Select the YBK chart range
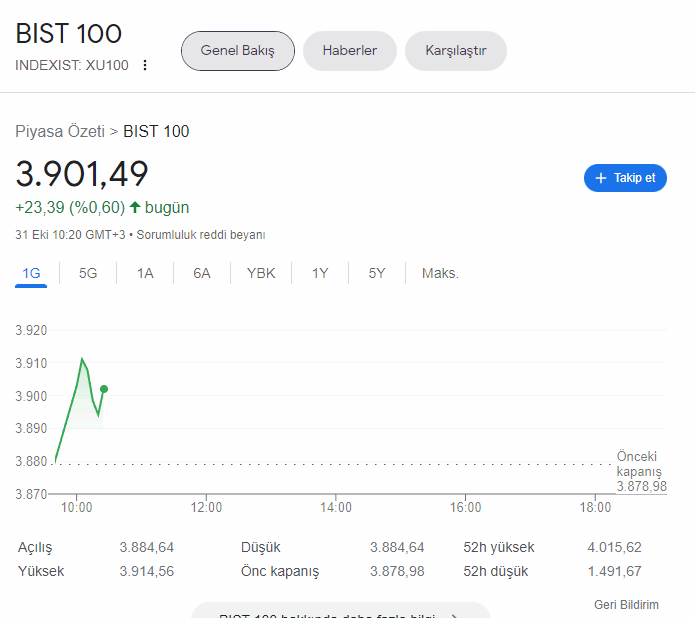 click(x=261, y=273)
